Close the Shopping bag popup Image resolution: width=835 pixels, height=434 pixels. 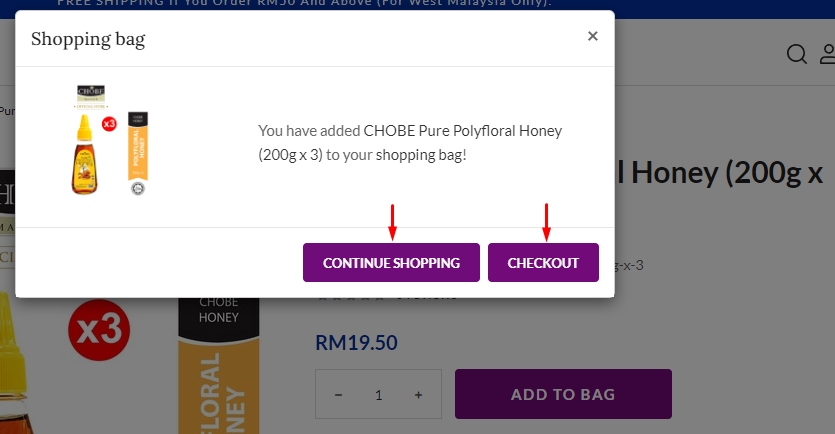[593, 36]
